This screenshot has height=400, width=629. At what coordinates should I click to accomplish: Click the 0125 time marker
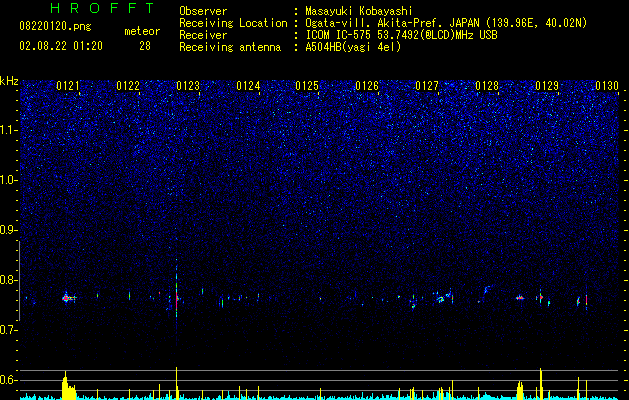click(307, 86)
